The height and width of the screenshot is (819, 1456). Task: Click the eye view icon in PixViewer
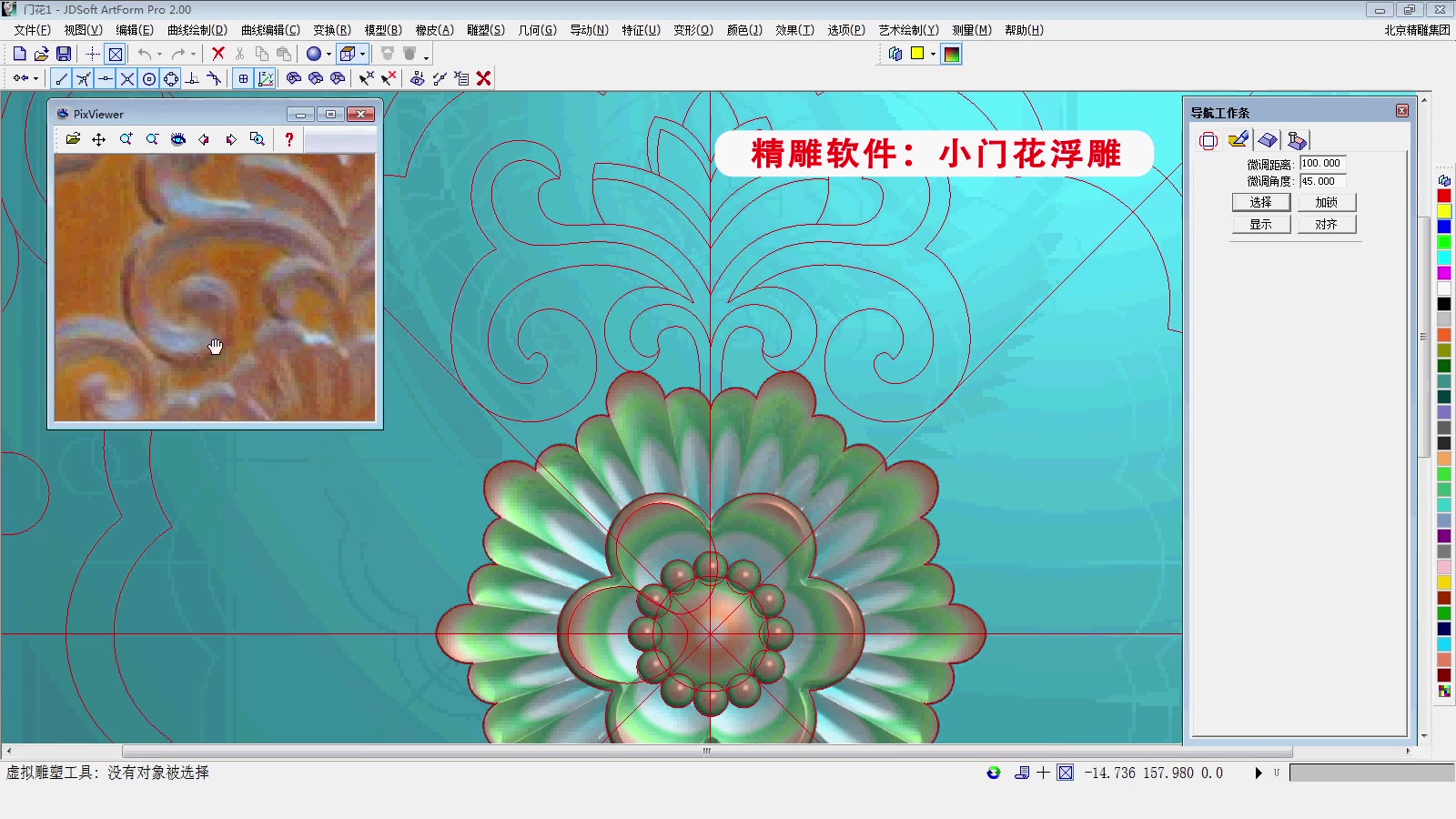pyautogui.click(x=178, y=139)
